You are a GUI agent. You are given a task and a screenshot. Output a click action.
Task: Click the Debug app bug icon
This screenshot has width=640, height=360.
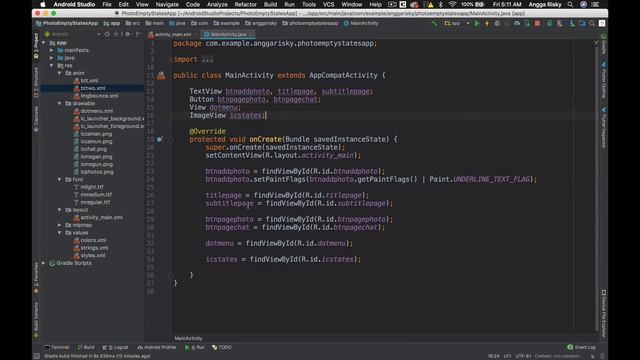tap(497, 24)
